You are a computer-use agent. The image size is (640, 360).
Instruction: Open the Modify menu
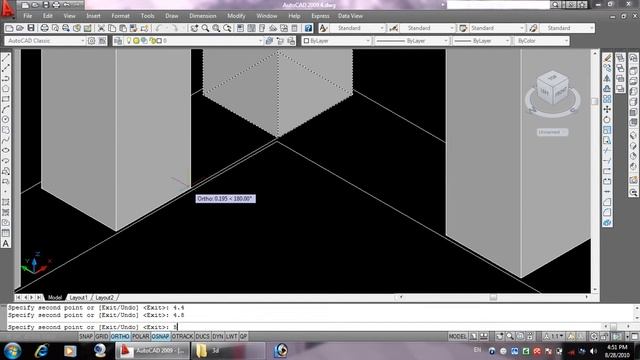(x=236, y=16)
